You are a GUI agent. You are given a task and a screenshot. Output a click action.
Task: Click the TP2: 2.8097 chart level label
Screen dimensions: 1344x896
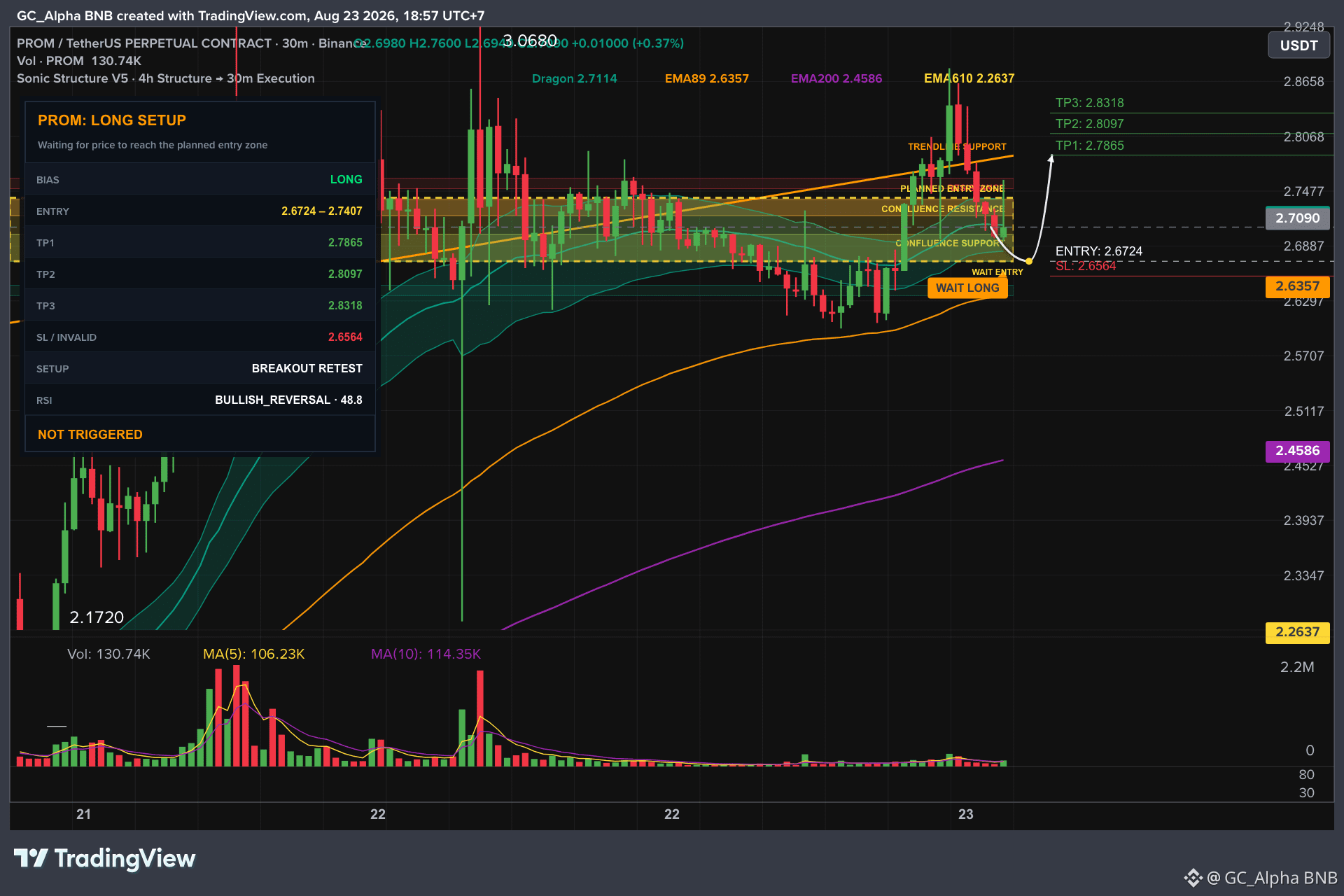pyautogui.click(x=1089, y=124)
